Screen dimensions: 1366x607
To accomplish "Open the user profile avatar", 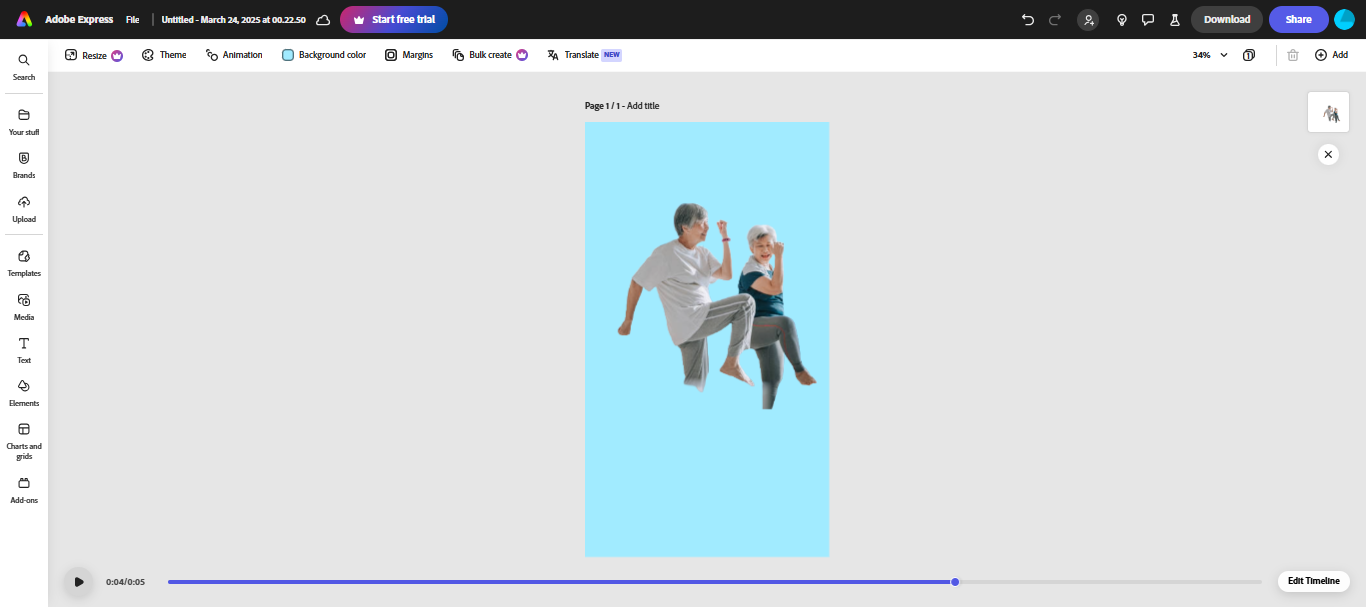I will tap(1344, 19).
